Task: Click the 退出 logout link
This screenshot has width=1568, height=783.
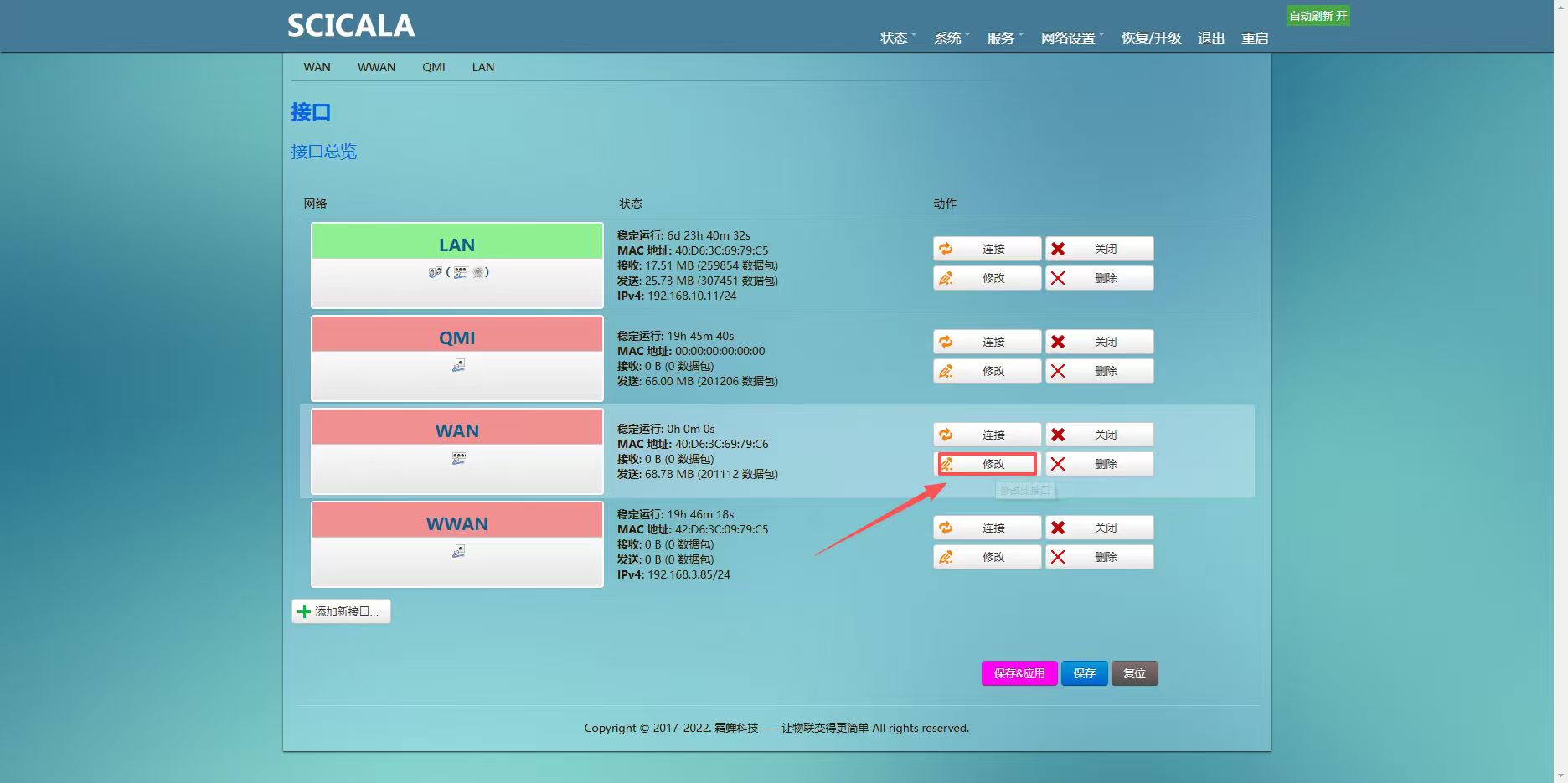Action: coord(1210,39)
